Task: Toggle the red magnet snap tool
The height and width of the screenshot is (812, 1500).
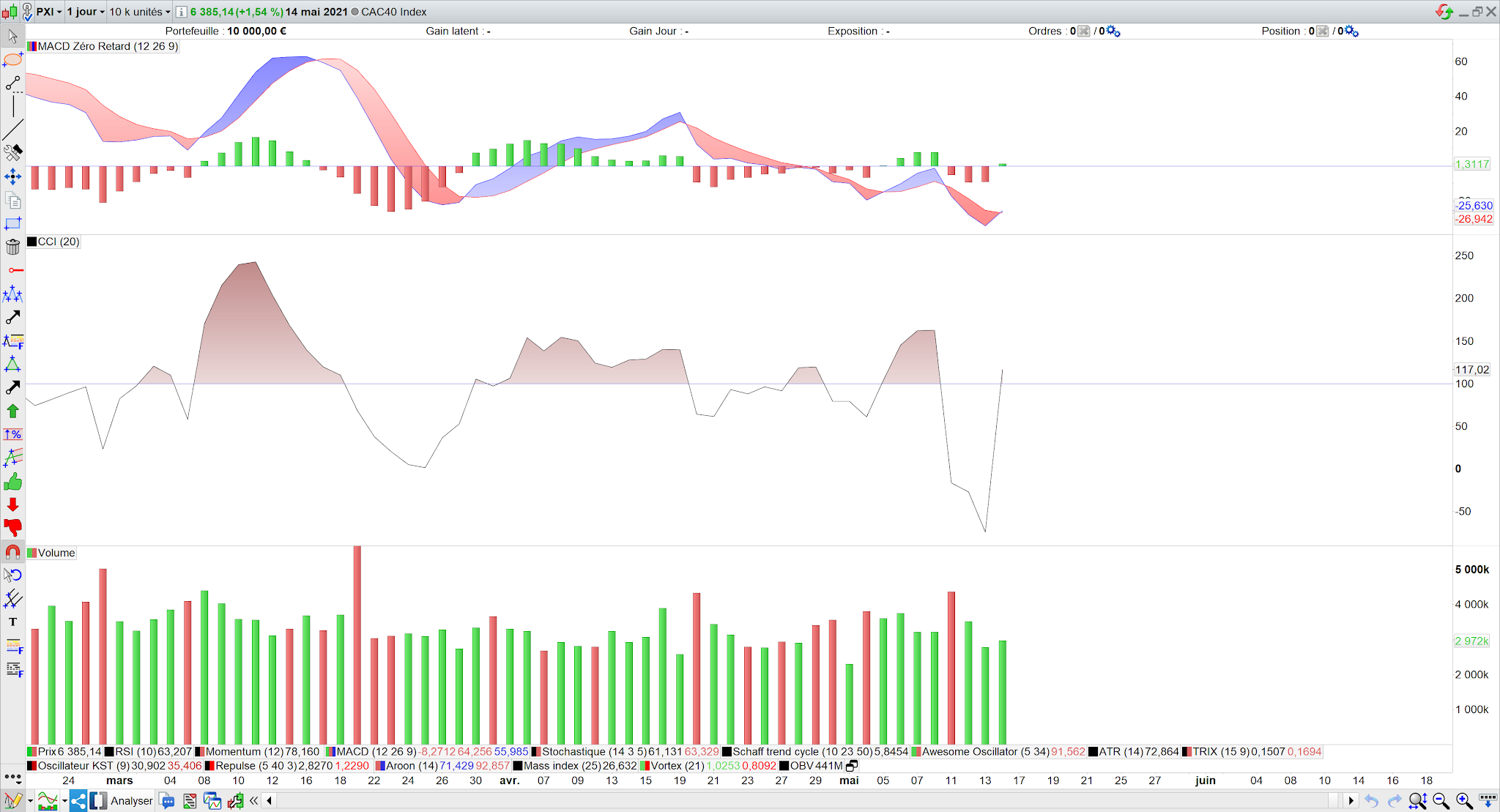Action: (12, 551)
